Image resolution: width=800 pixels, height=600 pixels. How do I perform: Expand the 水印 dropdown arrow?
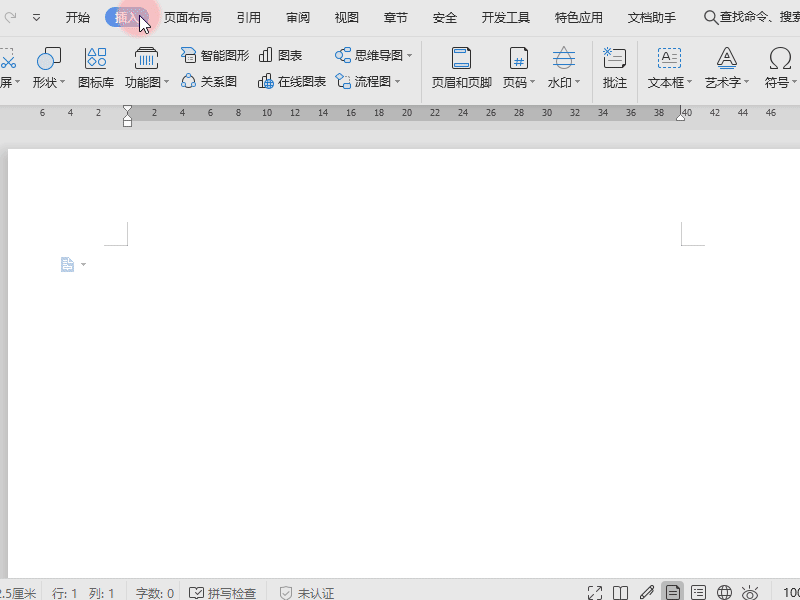point(578,82)
